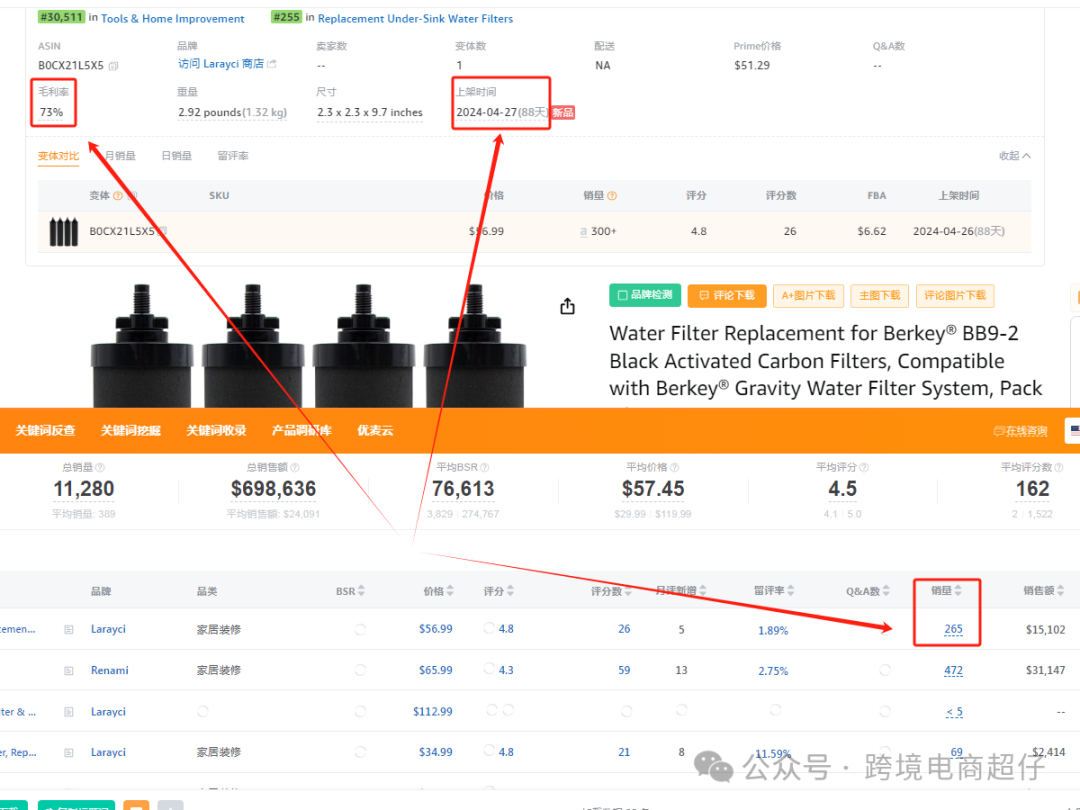Switch to the 留评率 tab
This screenshot has width=1080, height=810.
[x=233, y=156]
